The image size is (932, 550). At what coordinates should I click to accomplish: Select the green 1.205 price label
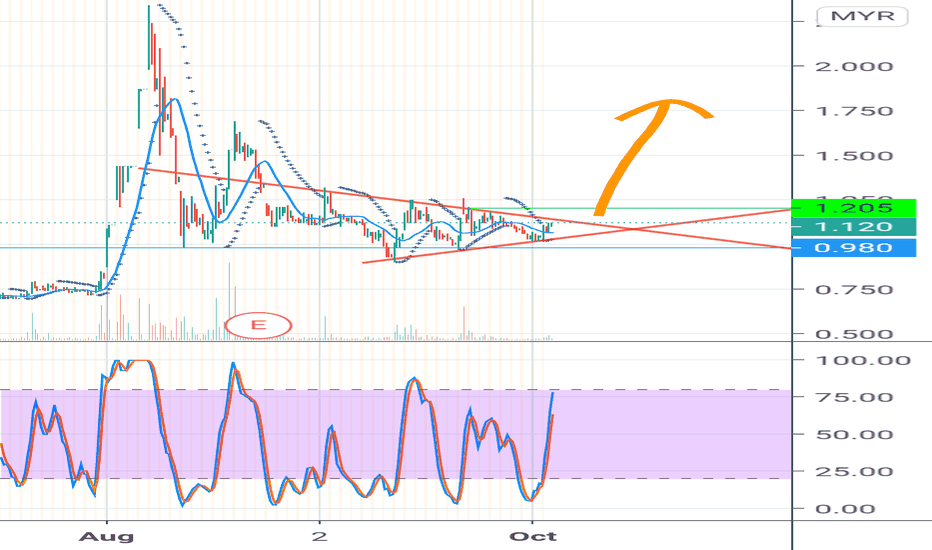click(x=854, y=208)
